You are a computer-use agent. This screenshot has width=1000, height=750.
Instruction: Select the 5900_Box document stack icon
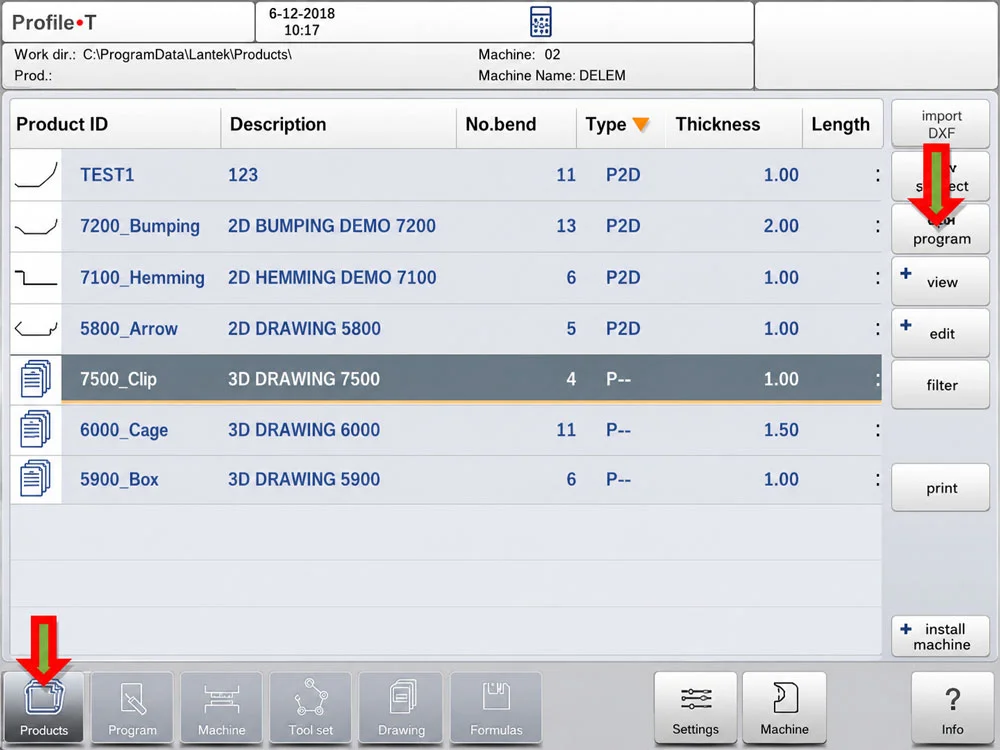pyautogui.click(x=36, y=480)
